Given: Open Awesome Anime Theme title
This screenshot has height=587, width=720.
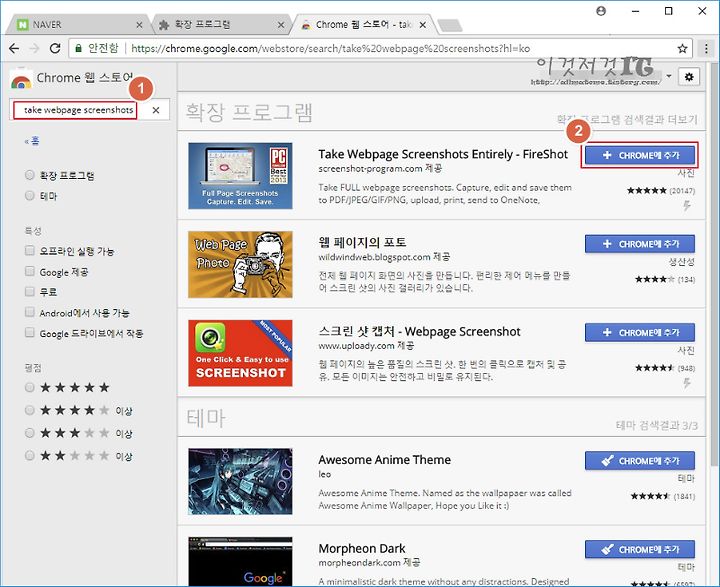Looking at the screenshot, I should tap(384, 460).
